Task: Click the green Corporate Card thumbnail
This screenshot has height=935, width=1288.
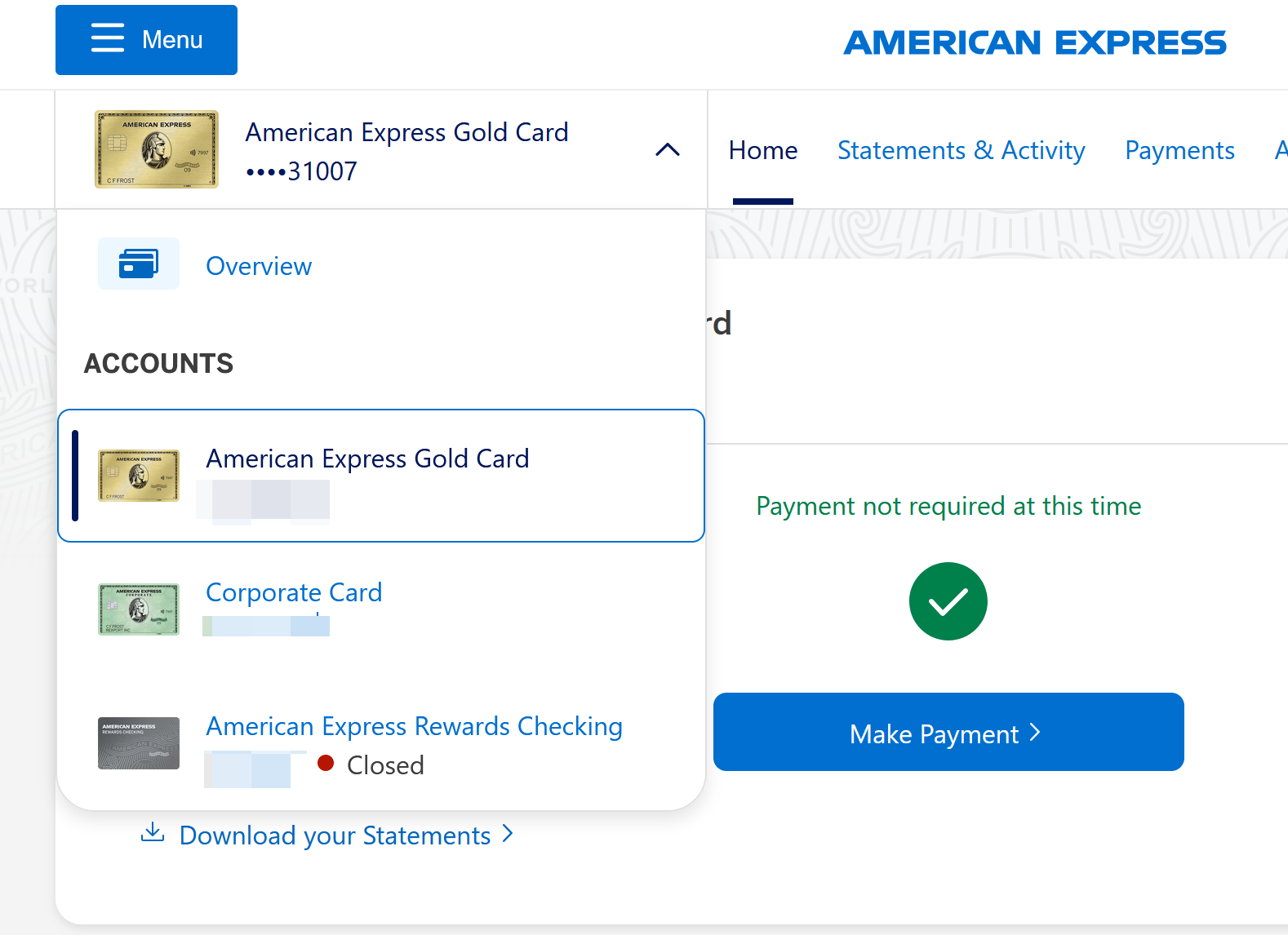Action: (139, 609)
